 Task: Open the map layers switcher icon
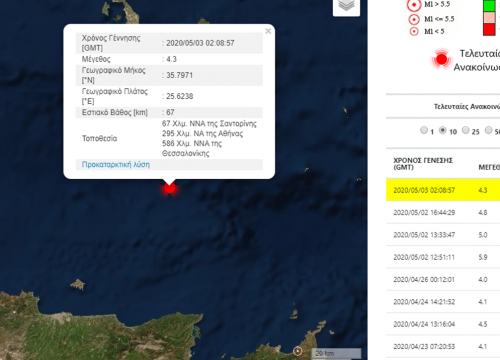(346, 6)
